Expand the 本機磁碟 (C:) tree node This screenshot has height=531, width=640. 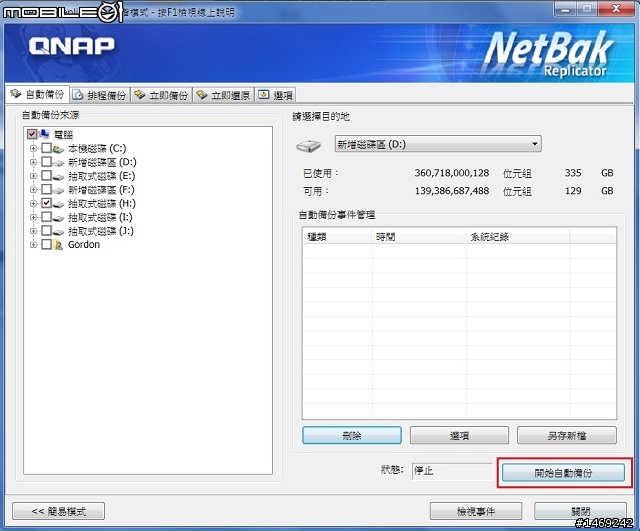[33, 148]
